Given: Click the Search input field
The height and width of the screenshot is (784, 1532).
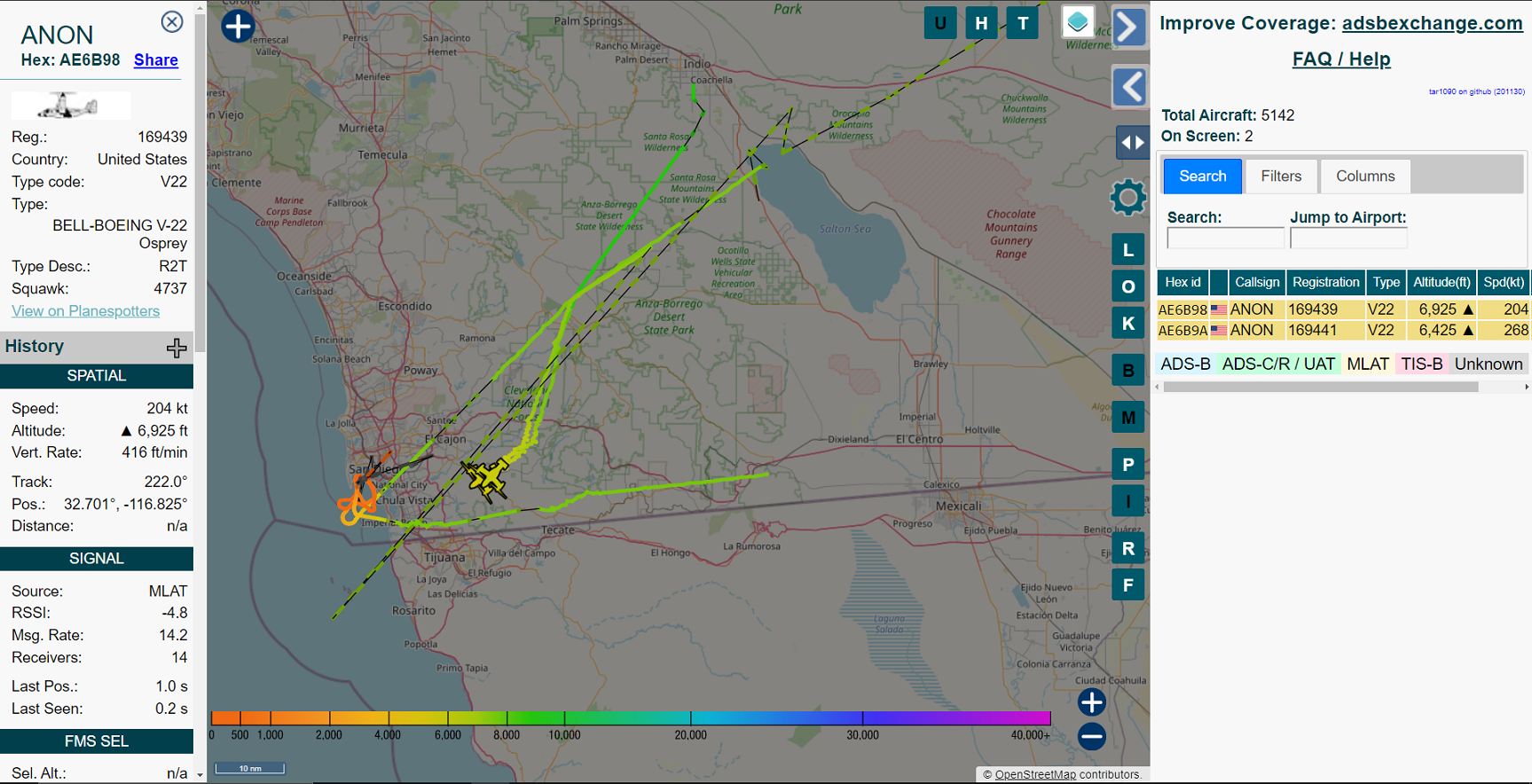Looking at the screenshot, I should click(x=1225, y=239).
